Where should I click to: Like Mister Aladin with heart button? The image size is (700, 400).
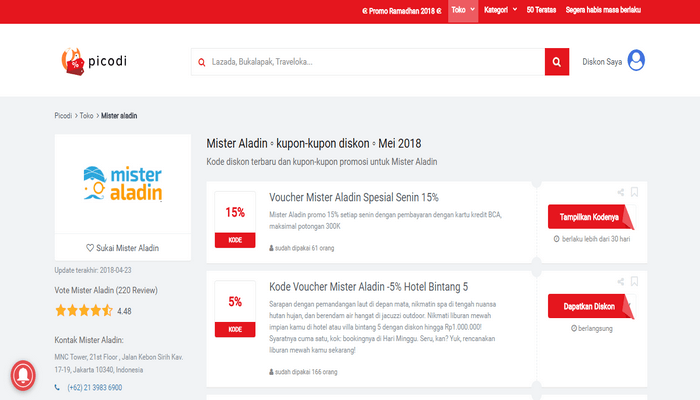tap(122, 248)
